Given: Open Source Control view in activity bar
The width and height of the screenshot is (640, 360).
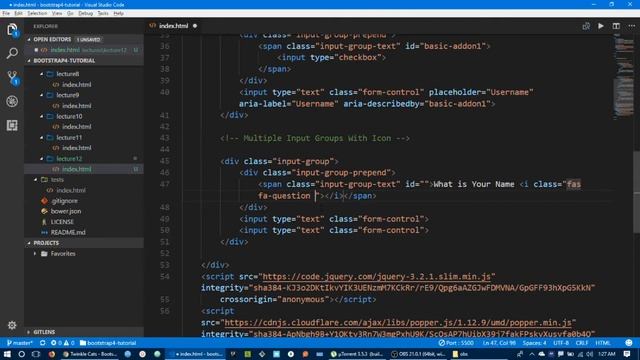Looking at the screenshot, I should (x=12, y=77).
